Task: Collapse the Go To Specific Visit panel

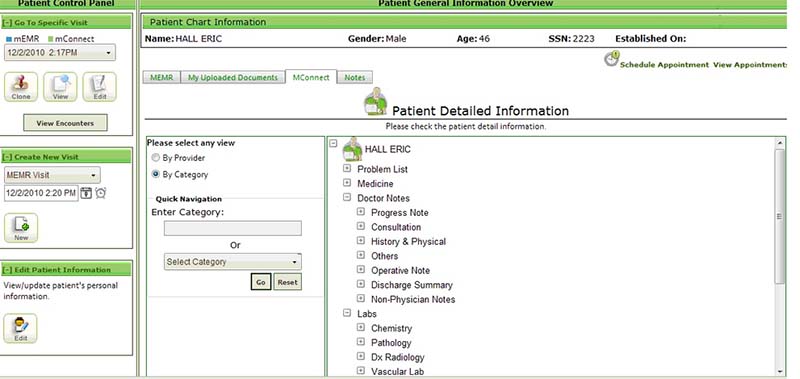Action: [x=7, y=23]
